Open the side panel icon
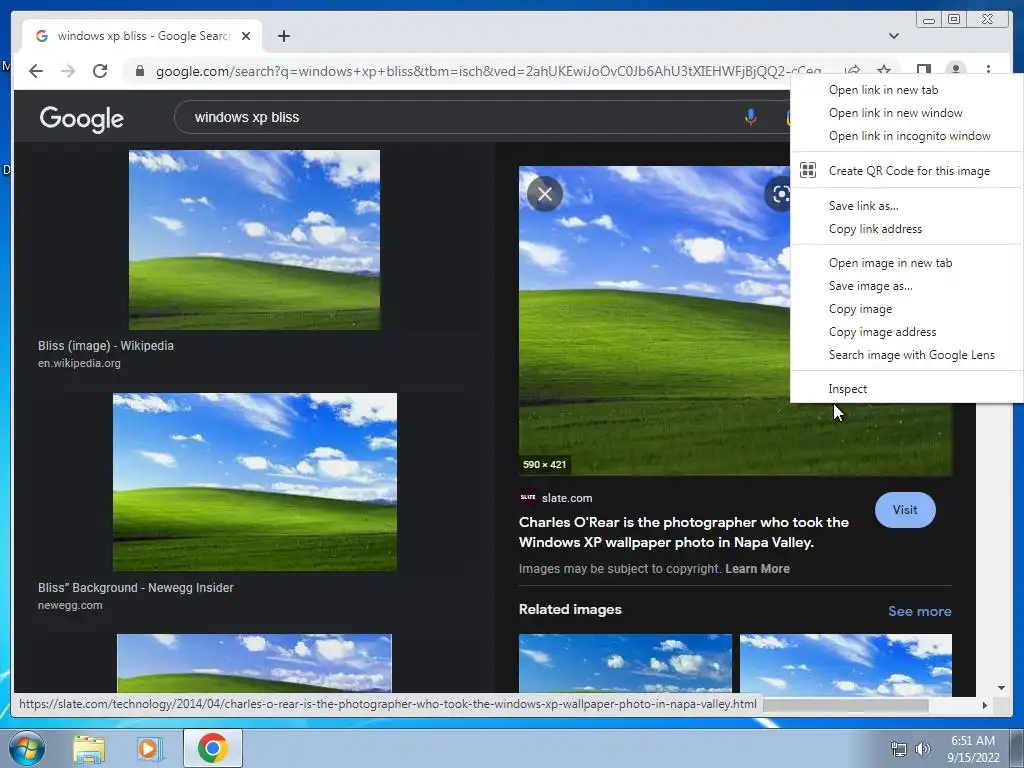1024x768 pixels. click(x=923, y=70)
